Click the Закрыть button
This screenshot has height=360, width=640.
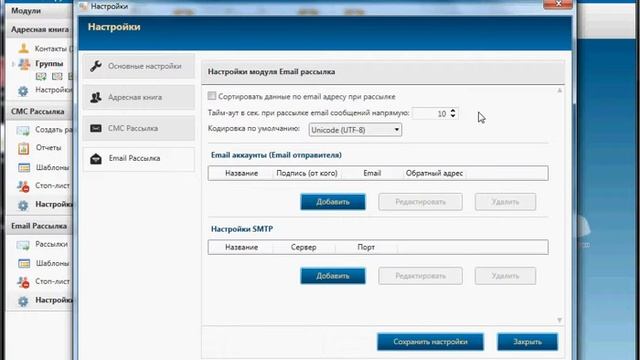(x=527, y=342)
